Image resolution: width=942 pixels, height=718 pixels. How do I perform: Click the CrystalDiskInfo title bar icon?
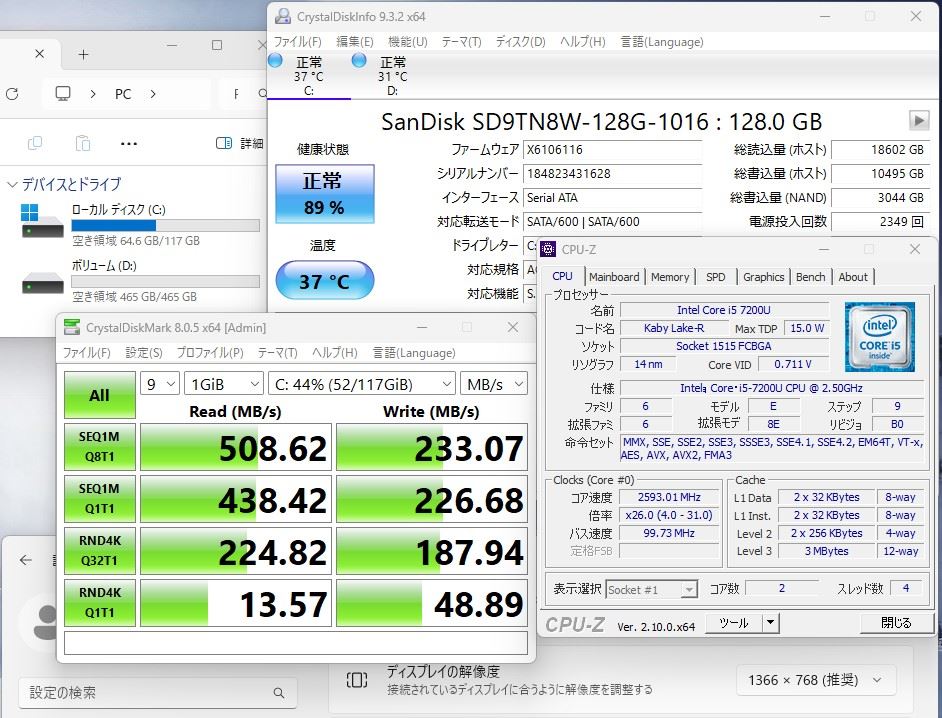(283, 17)
